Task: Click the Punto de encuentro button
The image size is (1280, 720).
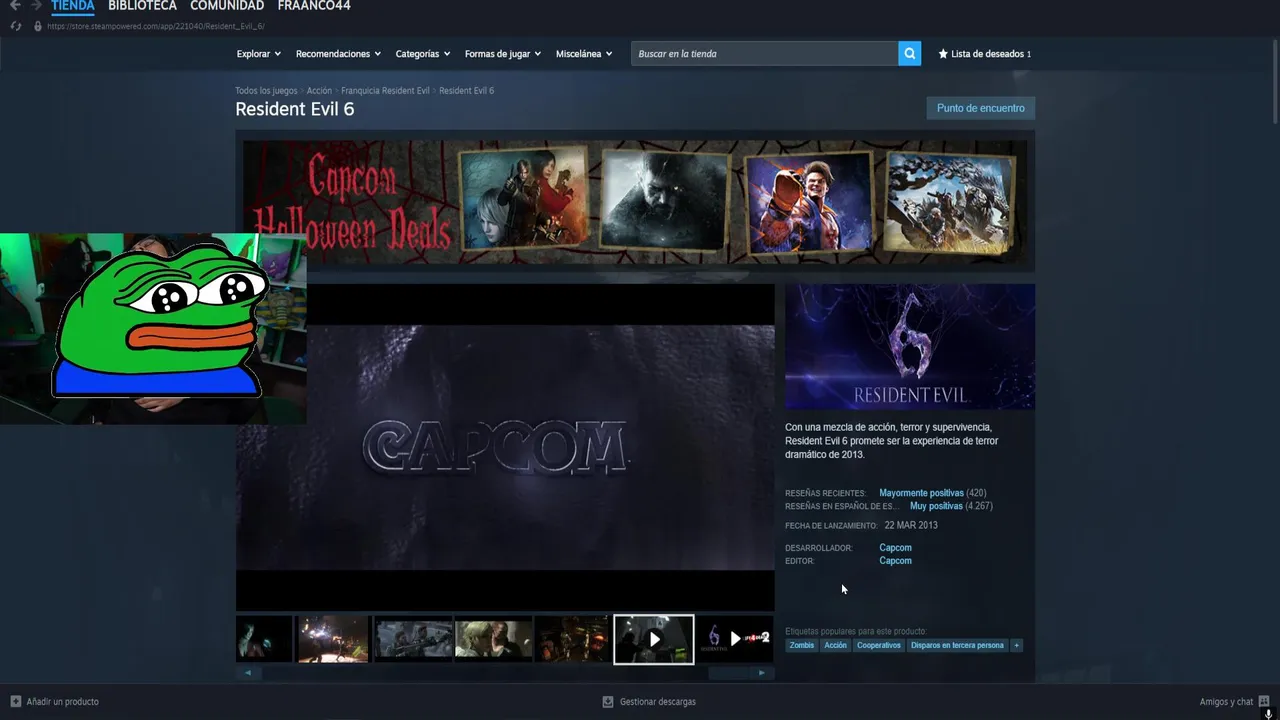Action: coord(981,108)
